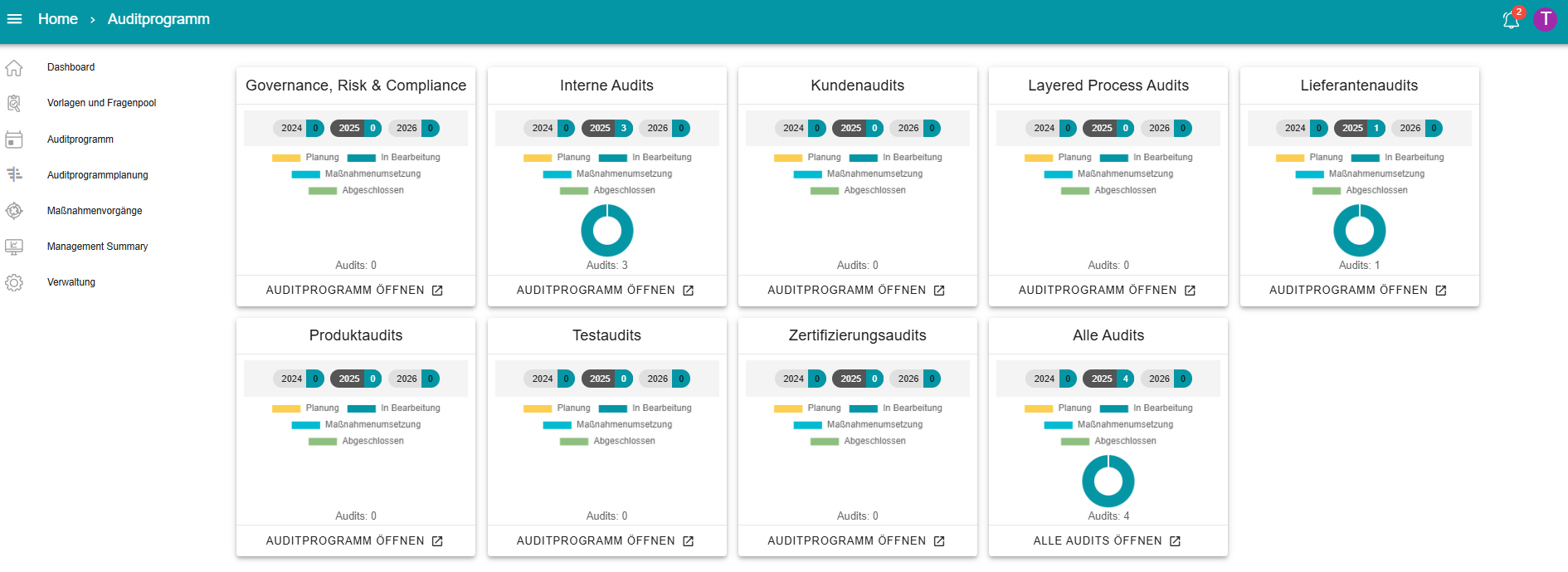
Task: Open Auditprogramm from the sidebar menu
Action: click(x=80, y=139)
